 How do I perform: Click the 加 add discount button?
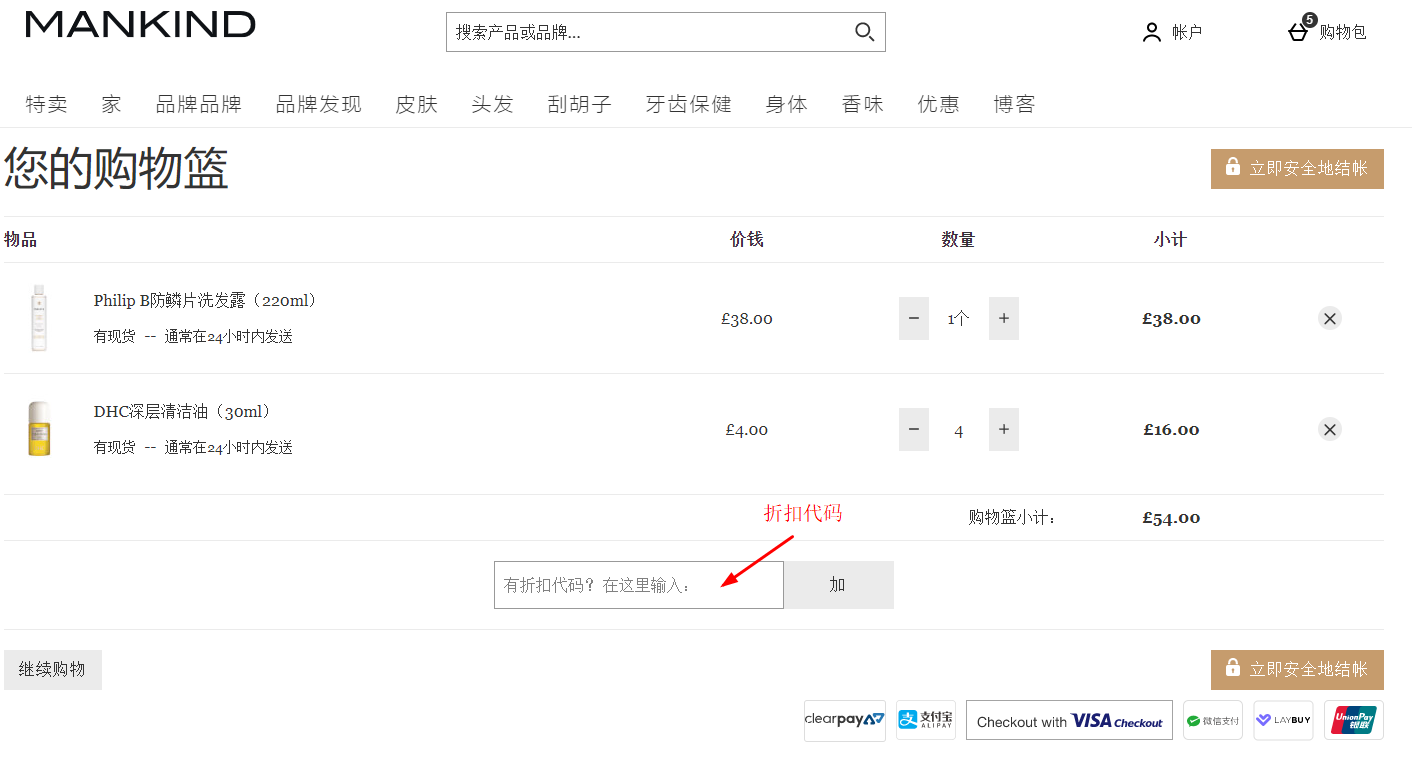coord(838,585)
